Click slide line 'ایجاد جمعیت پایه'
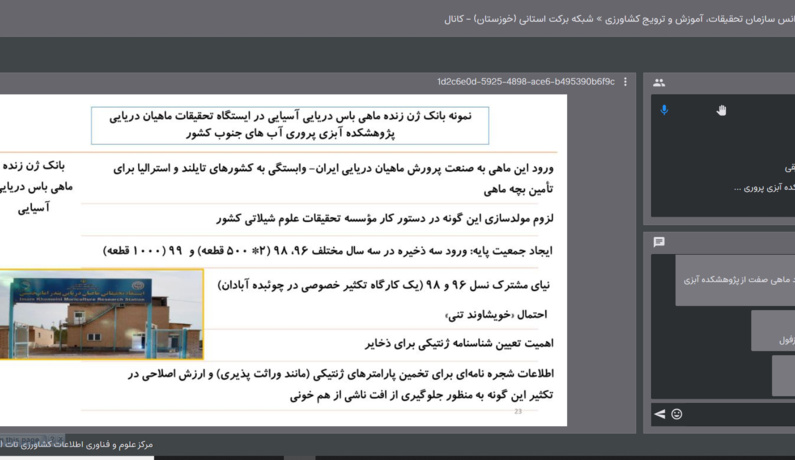The height and width of the screenshot is (460, 795). [x=328, y=251]
